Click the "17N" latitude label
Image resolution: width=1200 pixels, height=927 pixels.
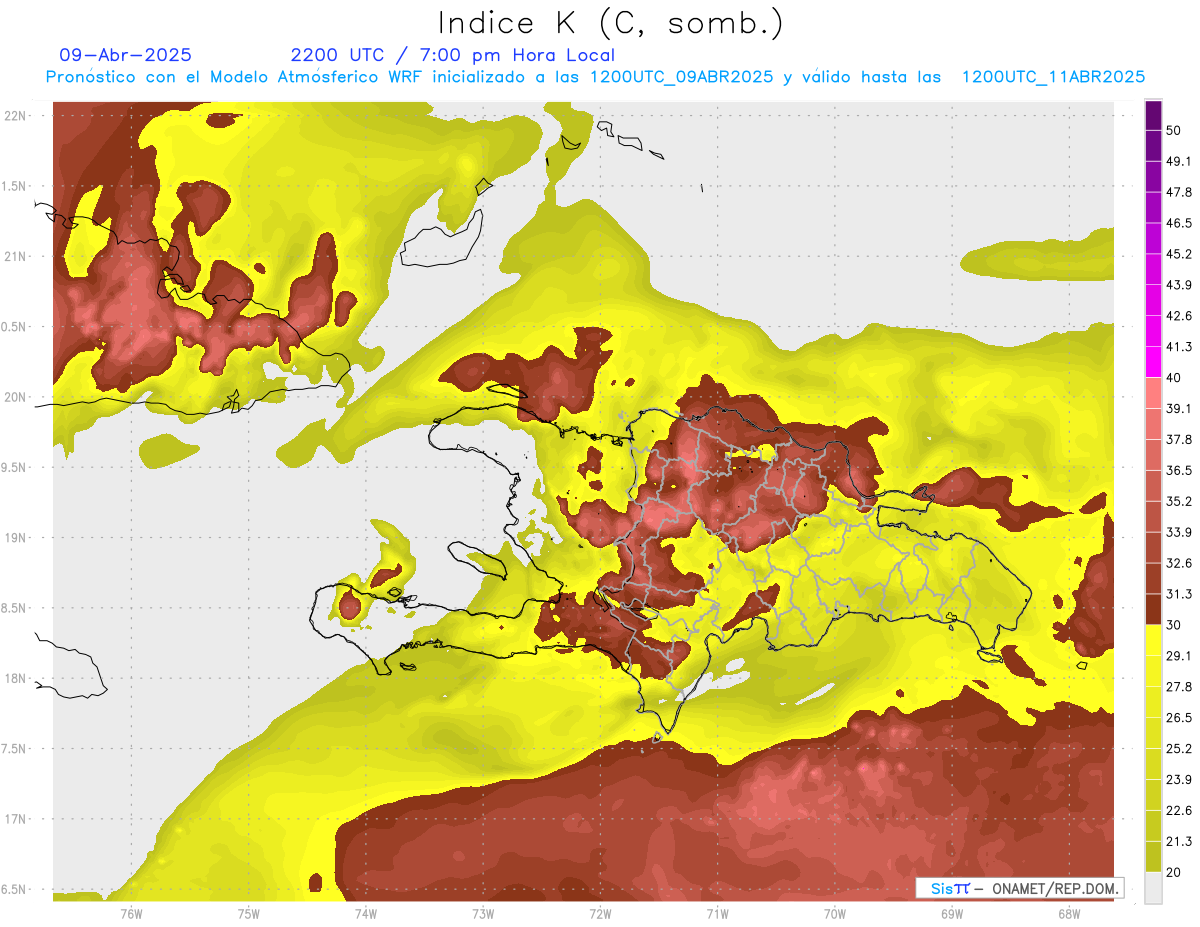[15, 819]
